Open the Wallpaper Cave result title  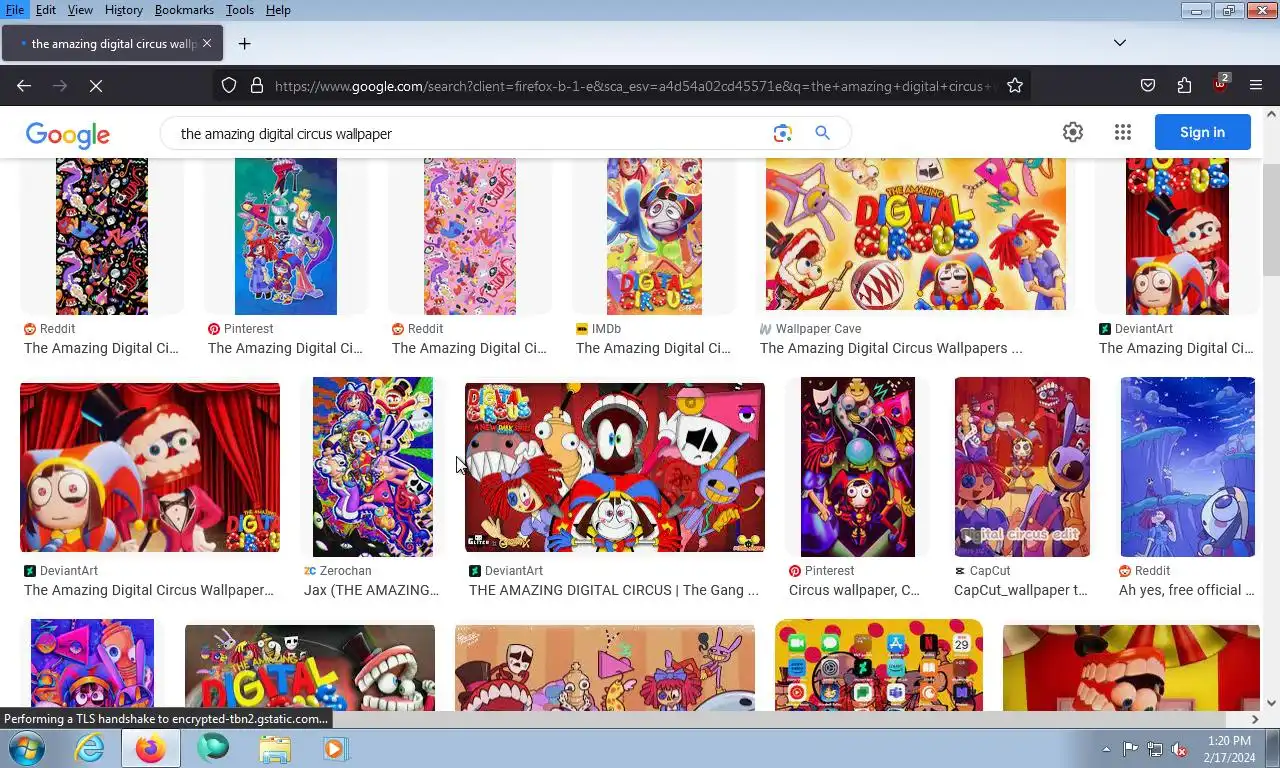click(x=890, y=348)
